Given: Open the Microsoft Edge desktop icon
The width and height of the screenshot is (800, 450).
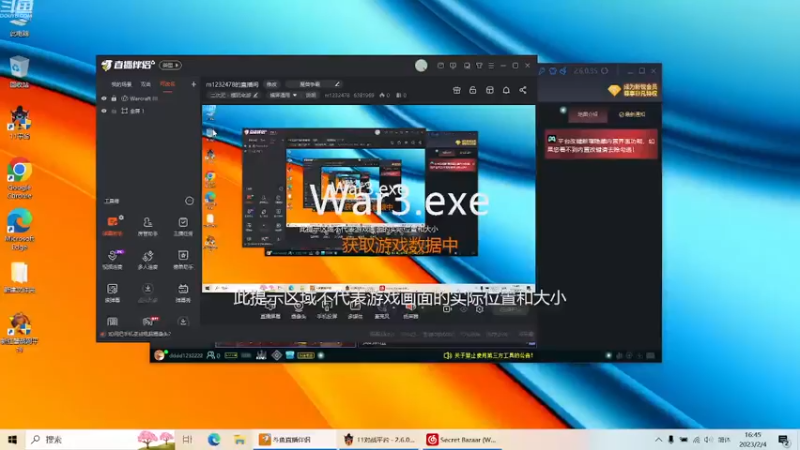Looking at the screenshot, I should (19, 229).
